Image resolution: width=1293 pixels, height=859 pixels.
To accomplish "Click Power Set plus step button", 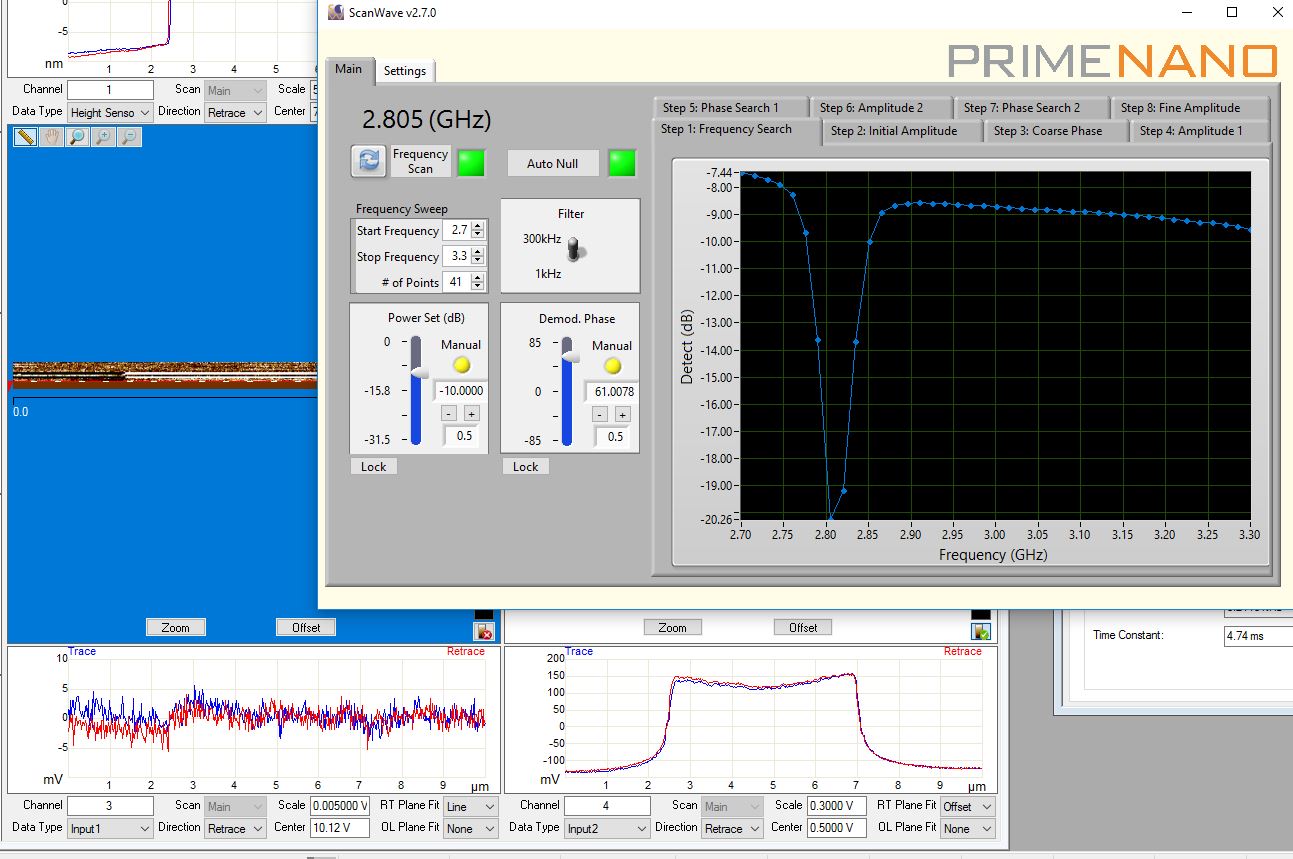I will pos(471,413).
